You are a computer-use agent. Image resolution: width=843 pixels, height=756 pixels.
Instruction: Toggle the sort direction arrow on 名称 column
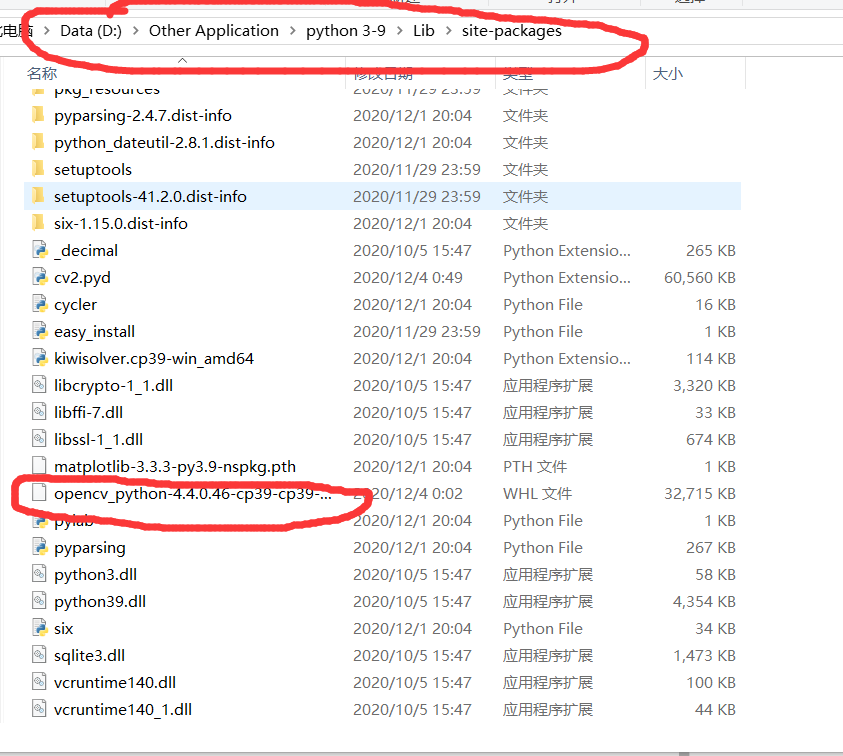[184, 62]
